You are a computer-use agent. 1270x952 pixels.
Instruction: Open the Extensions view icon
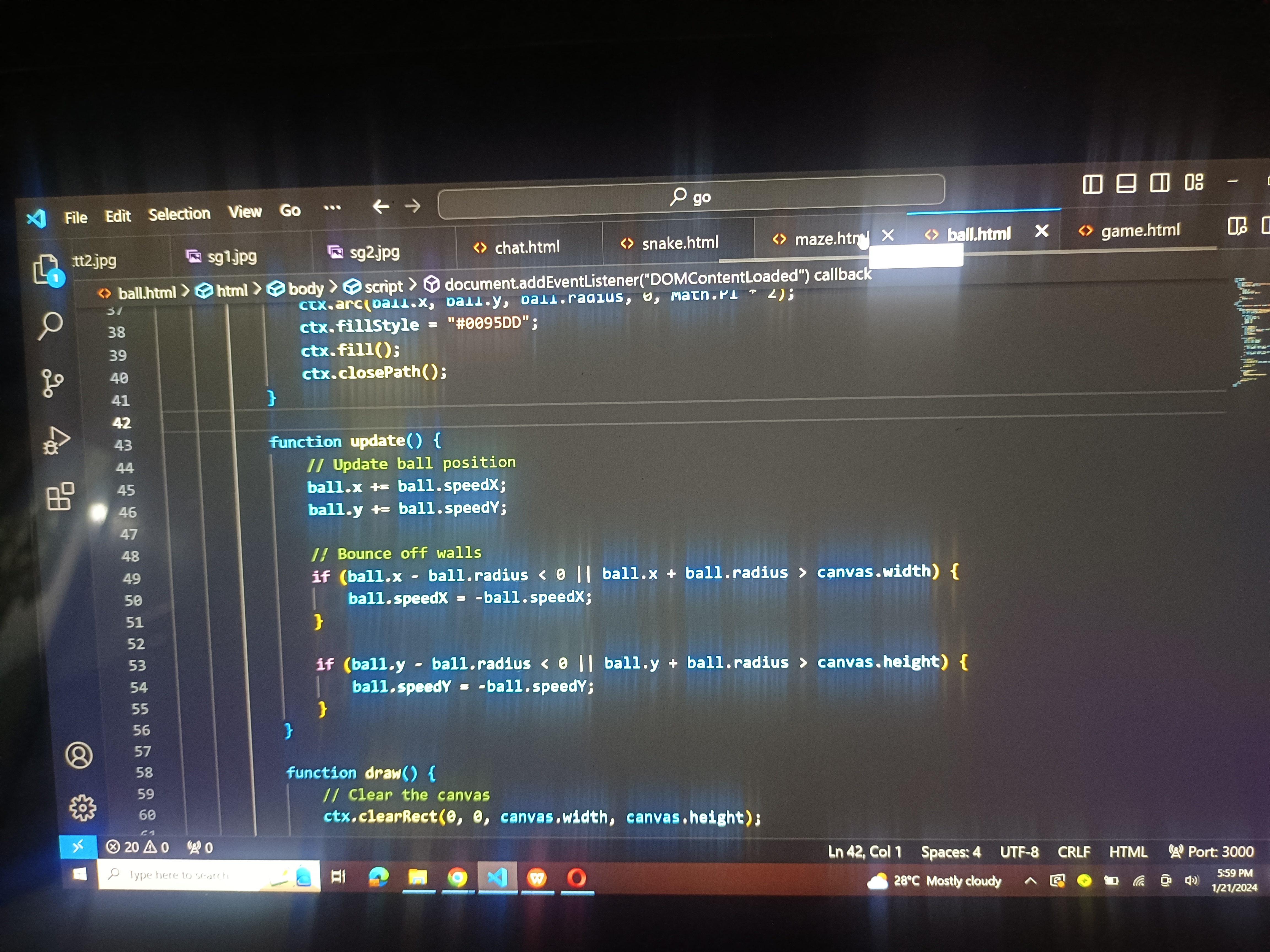(60, 496)
